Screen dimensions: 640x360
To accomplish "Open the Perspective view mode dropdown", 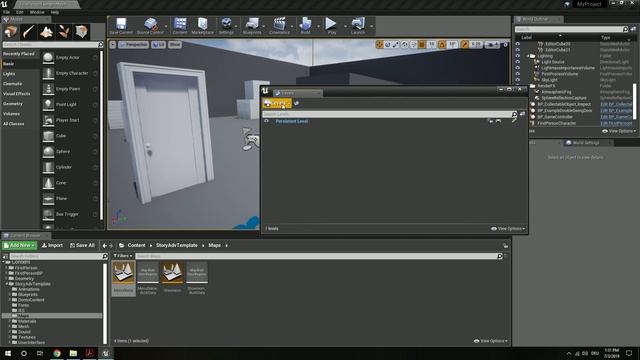I will pos(133,44).
